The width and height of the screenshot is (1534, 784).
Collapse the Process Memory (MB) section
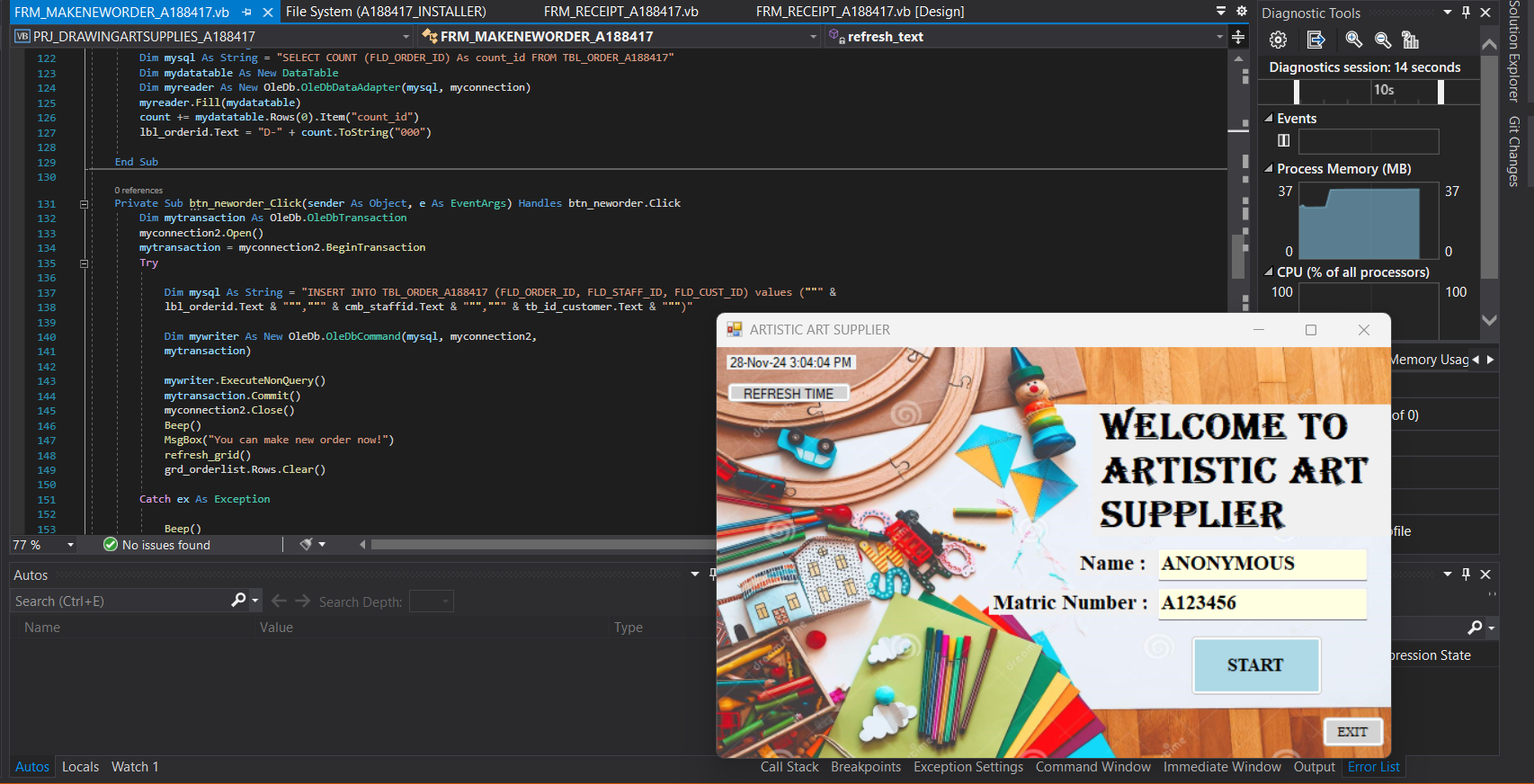[x=1269, y=169]
